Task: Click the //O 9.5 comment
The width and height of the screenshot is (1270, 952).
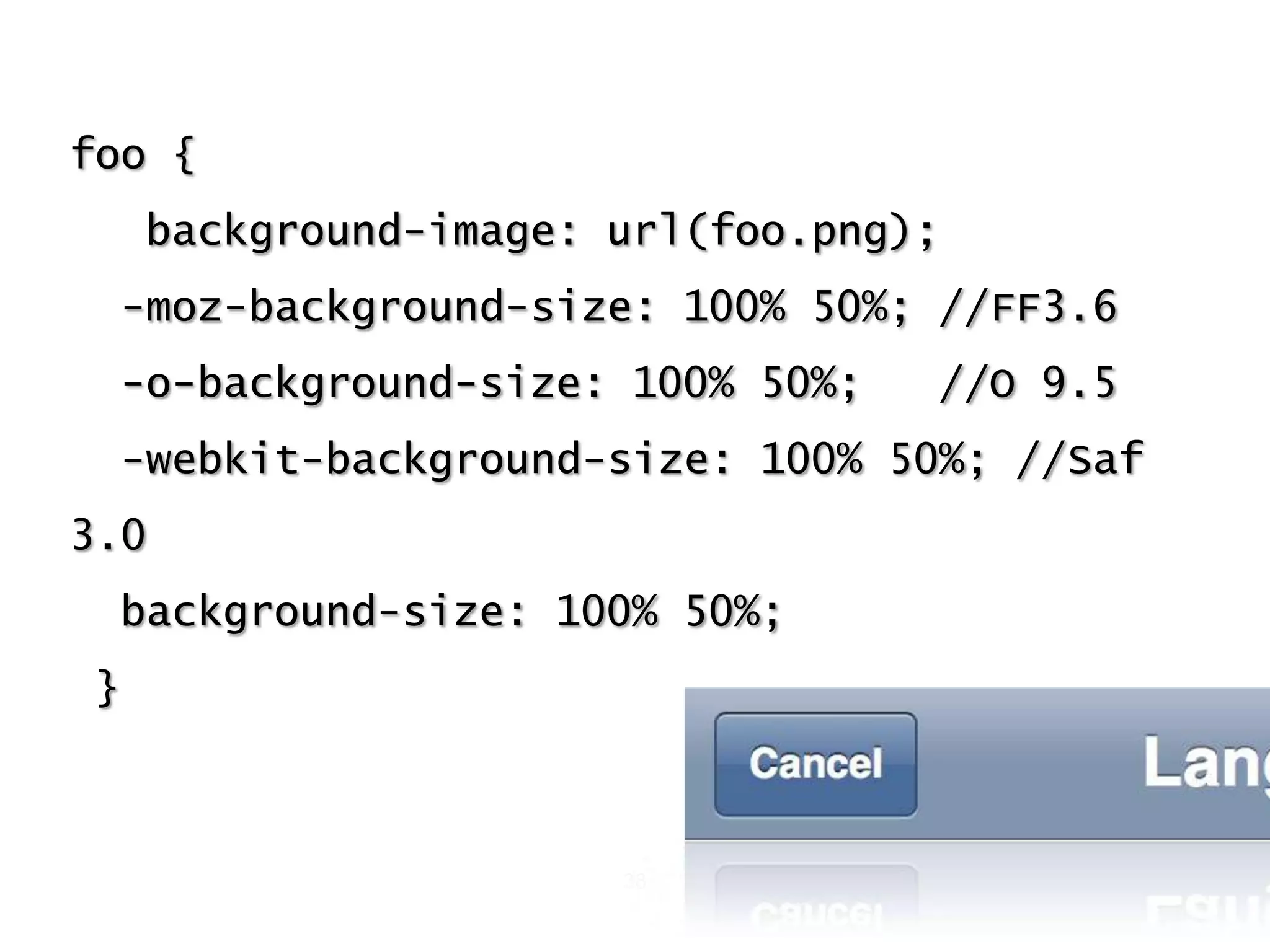Action: coord(1028,383)
